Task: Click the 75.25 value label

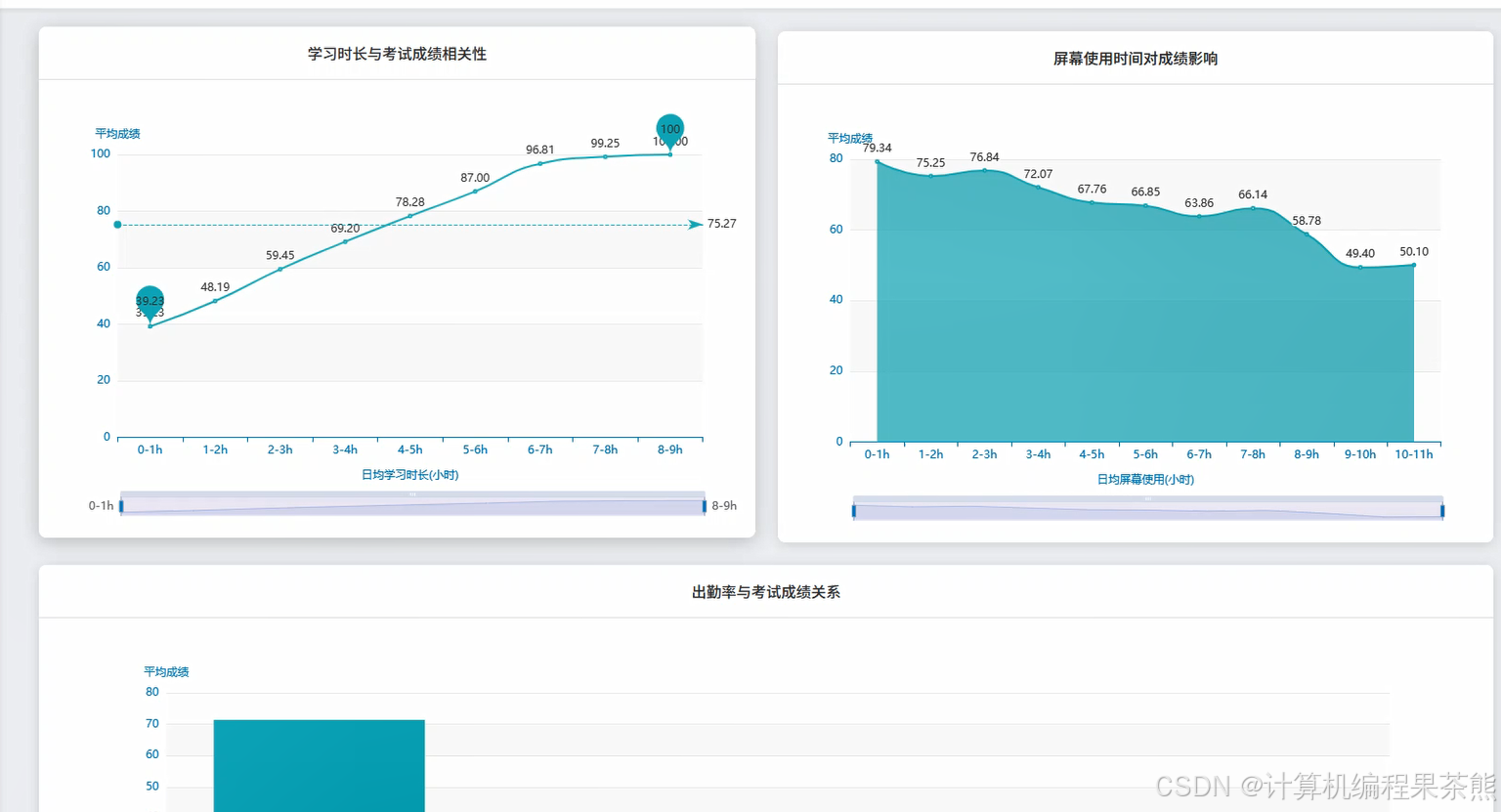Action: pyautogui.click(x=931, y=163)
